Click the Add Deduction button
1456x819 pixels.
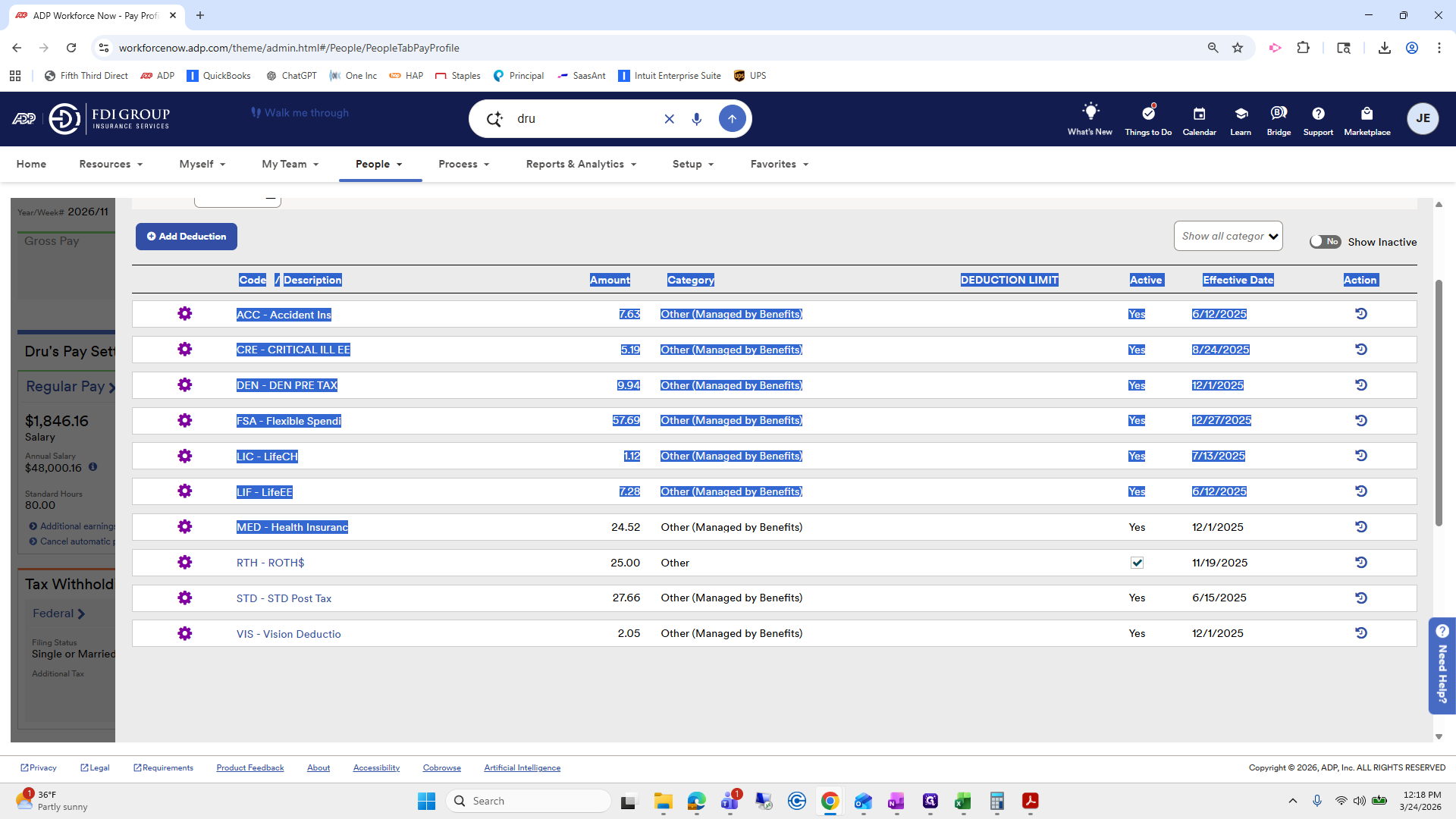coord(187,237)
